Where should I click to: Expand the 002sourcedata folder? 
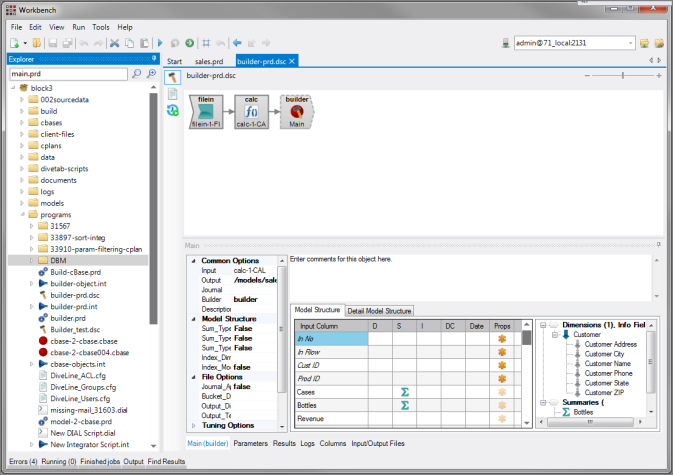tap(22, 101)
